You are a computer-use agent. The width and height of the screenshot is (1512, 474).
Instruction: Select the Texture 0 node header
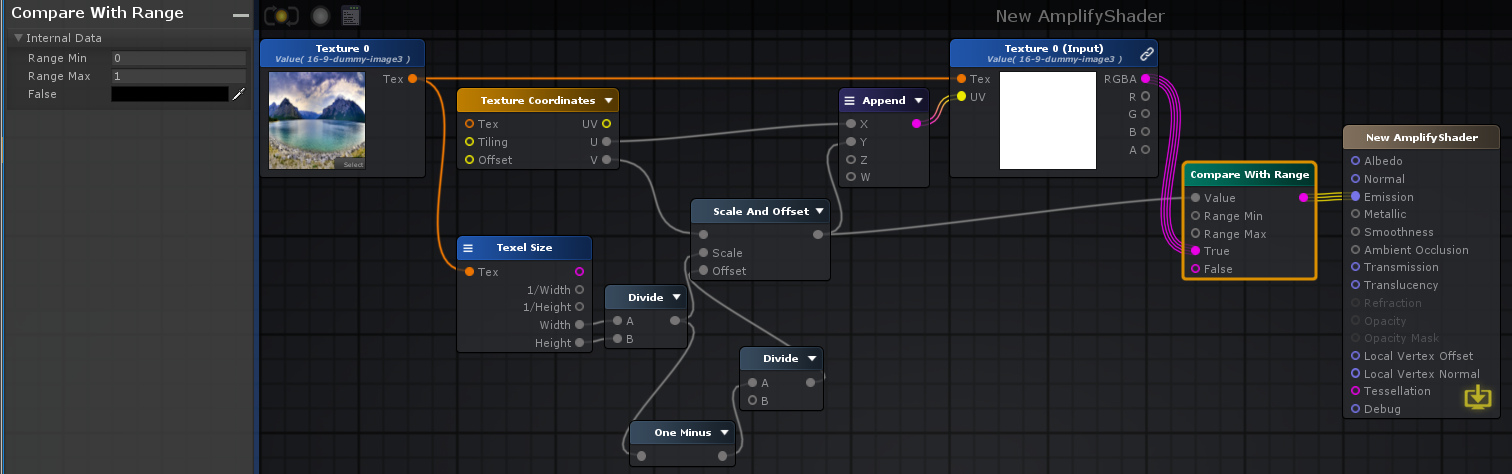pyautogui.click(x=343, y=53)
